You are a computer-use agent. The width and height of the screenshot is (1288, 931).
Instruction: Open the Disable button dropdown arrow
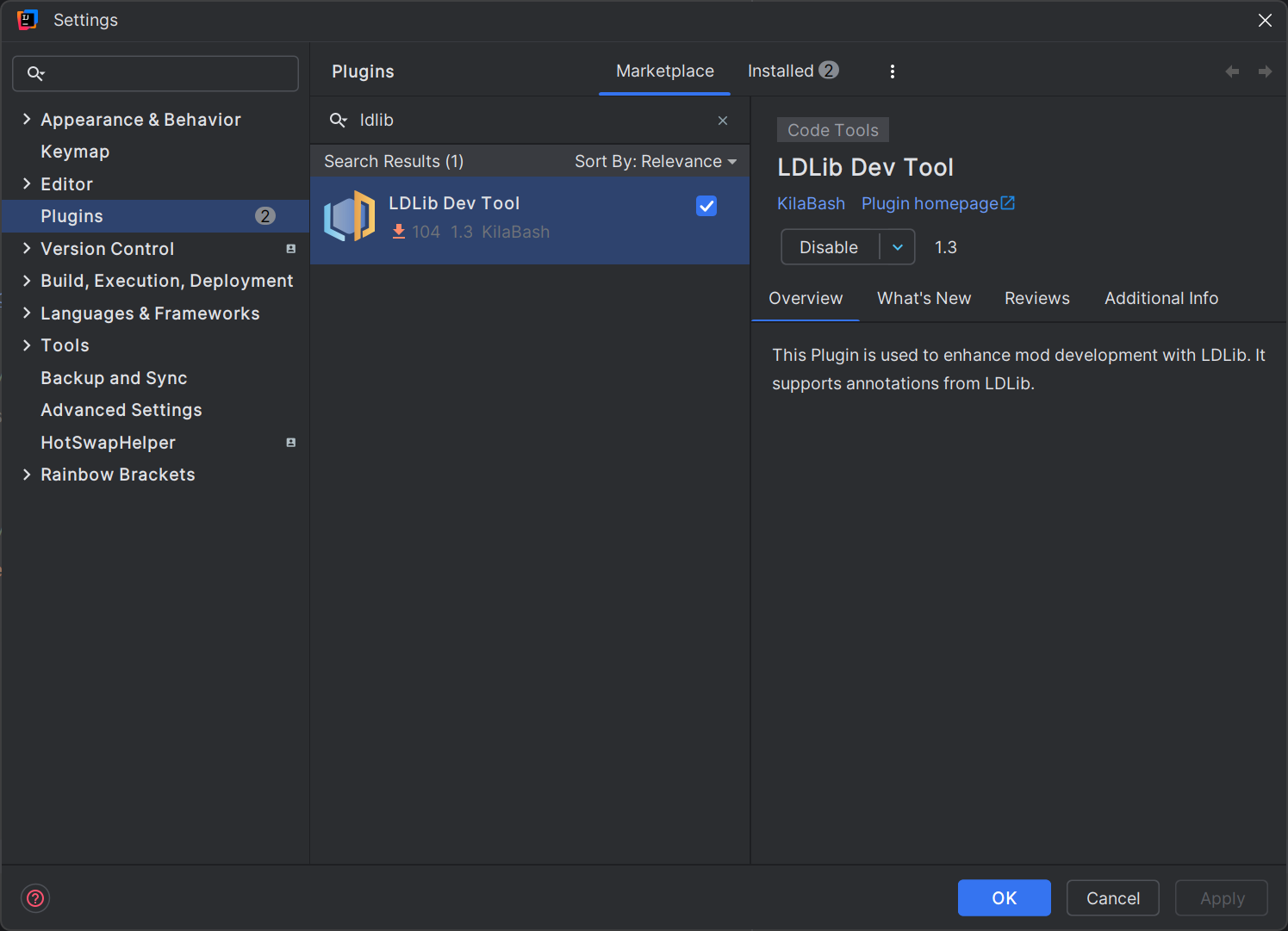[x=897, y=247]
